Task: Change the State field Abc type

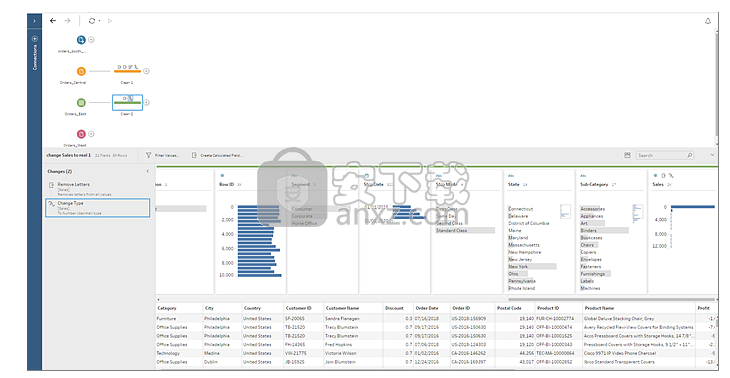Action: [x=511, y=176]
